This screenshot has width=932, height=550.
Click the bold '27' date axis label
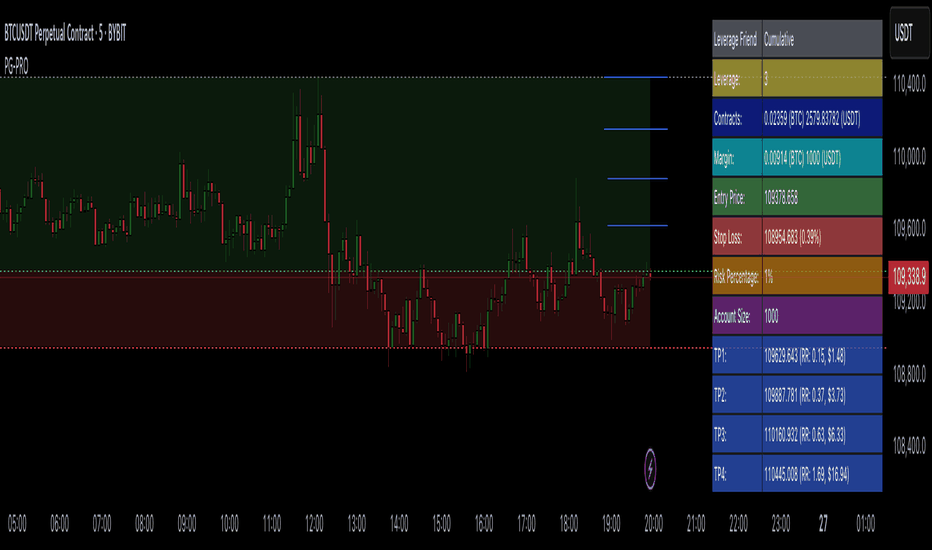point(823,524)
